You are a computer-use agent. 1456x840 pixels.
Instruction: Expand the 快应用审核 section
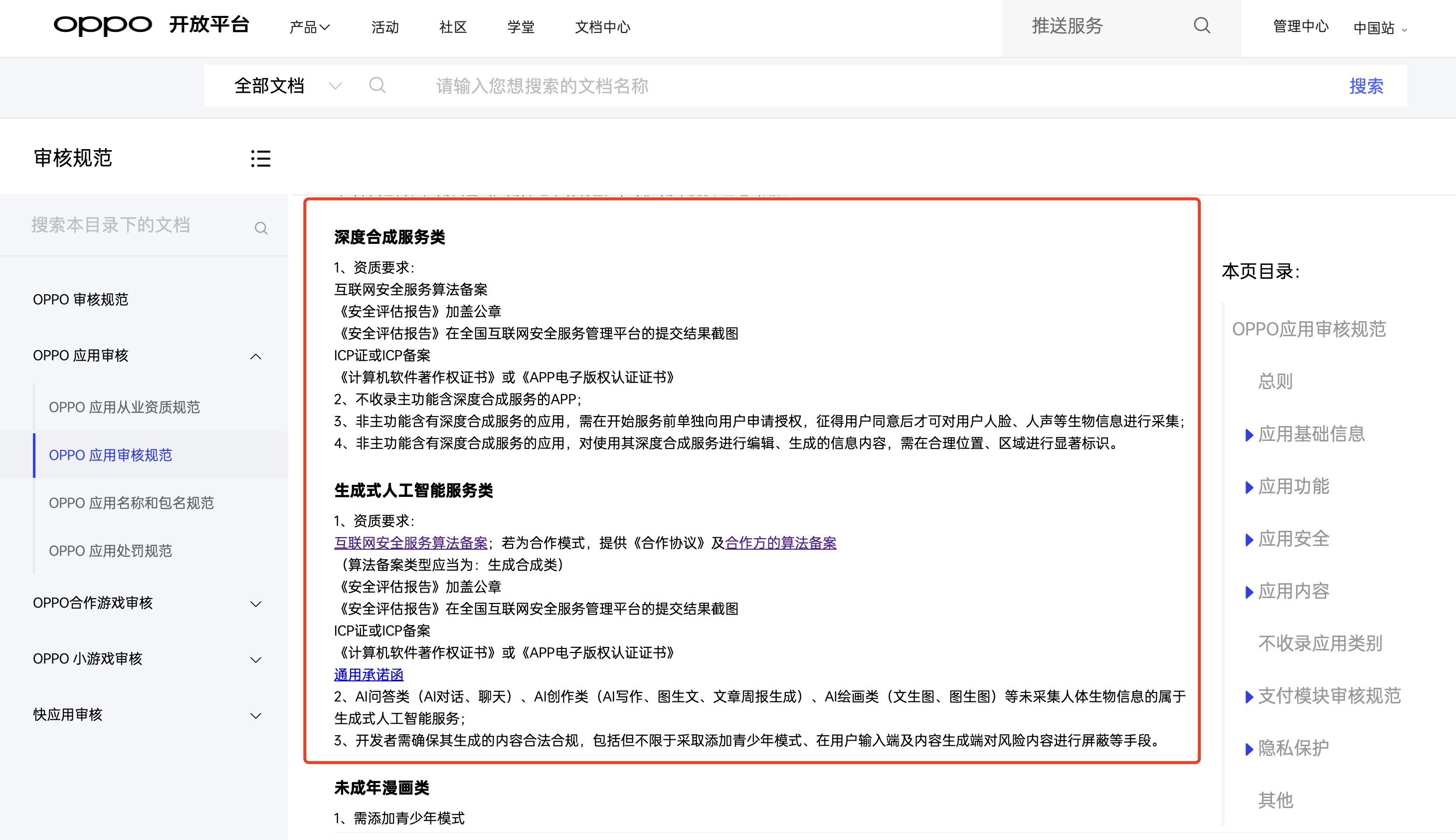[x=255, y=715]
